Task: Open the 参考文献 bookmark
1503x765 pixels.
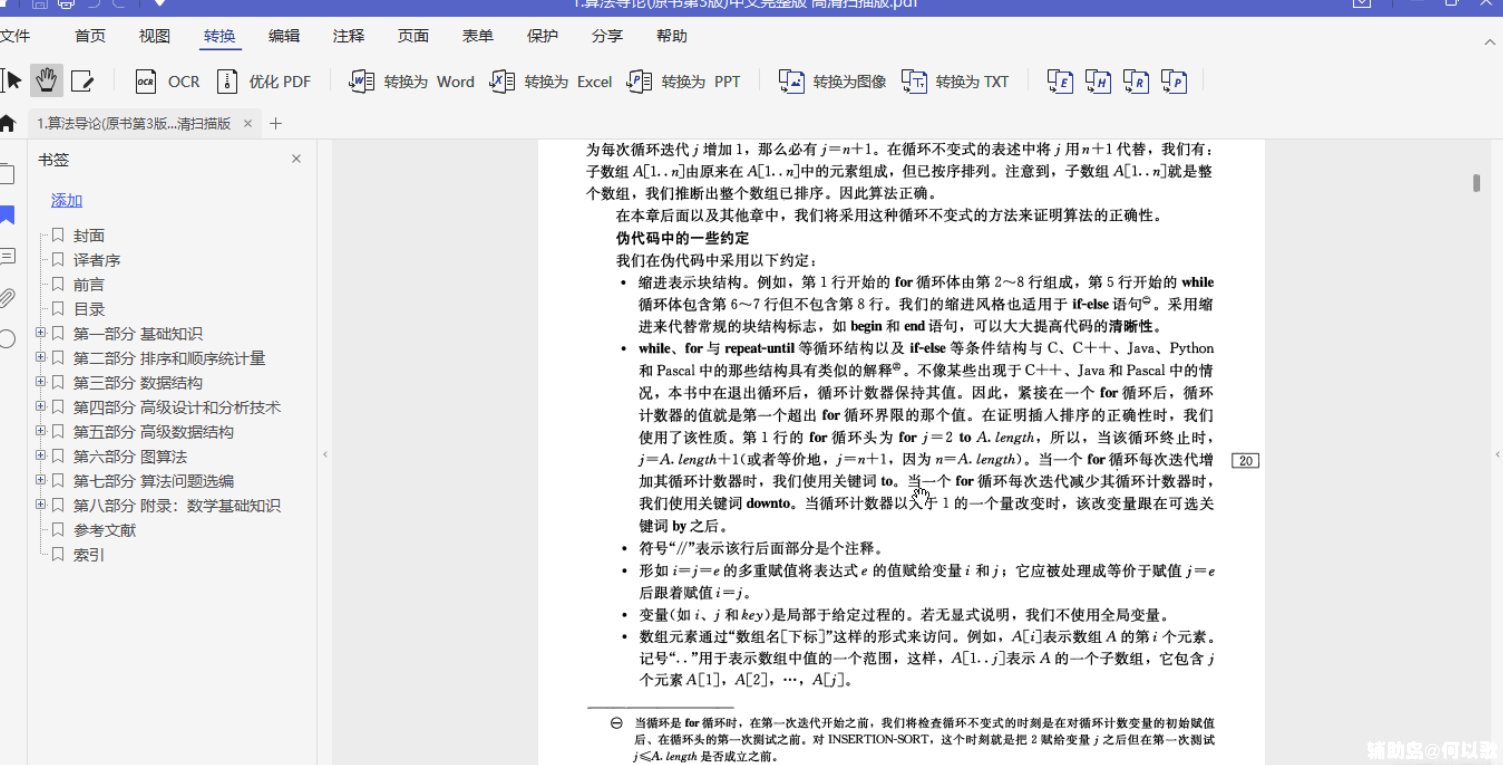Action: pos(104,530)
